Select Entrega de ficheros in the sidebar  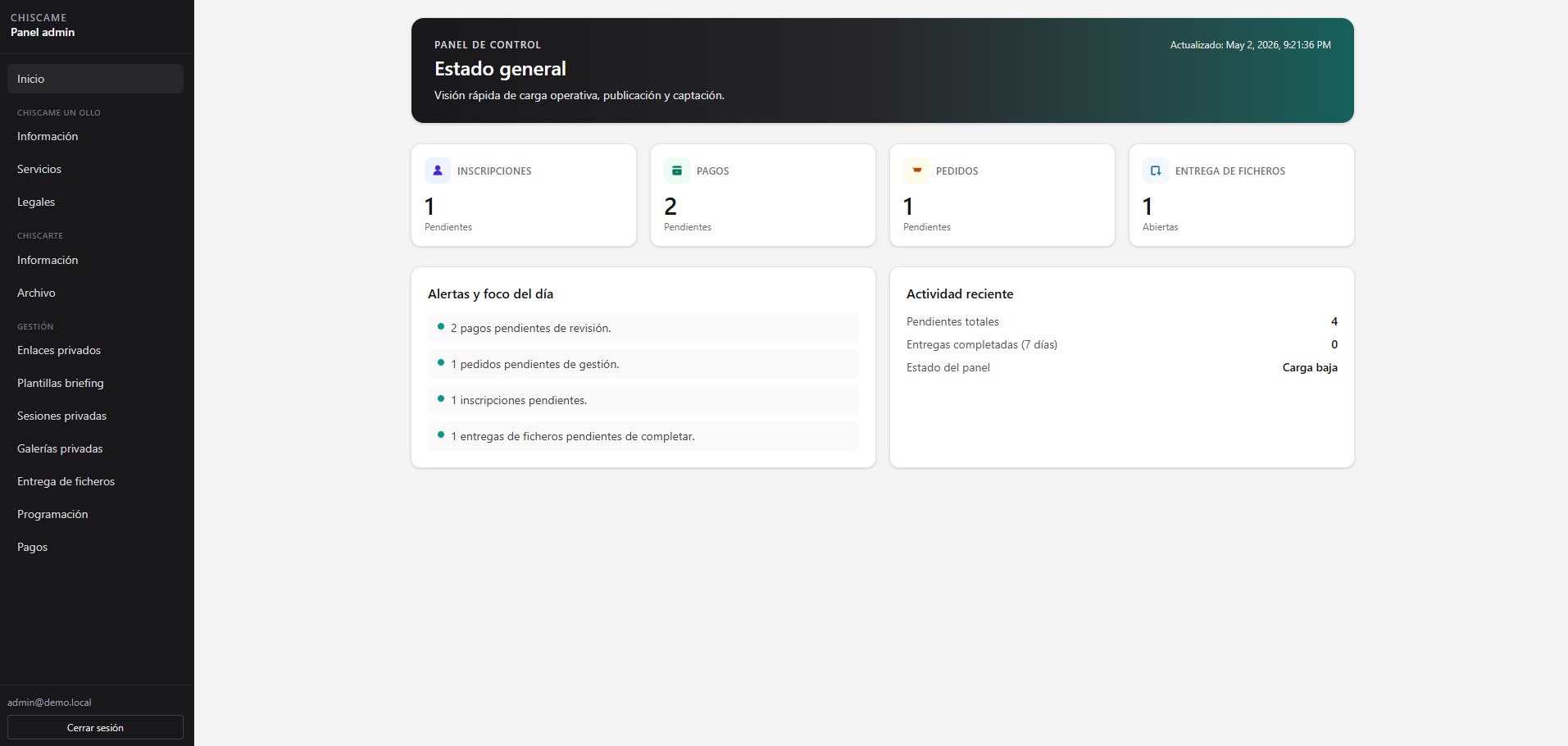pyautogui.click(x=95, y=481)
